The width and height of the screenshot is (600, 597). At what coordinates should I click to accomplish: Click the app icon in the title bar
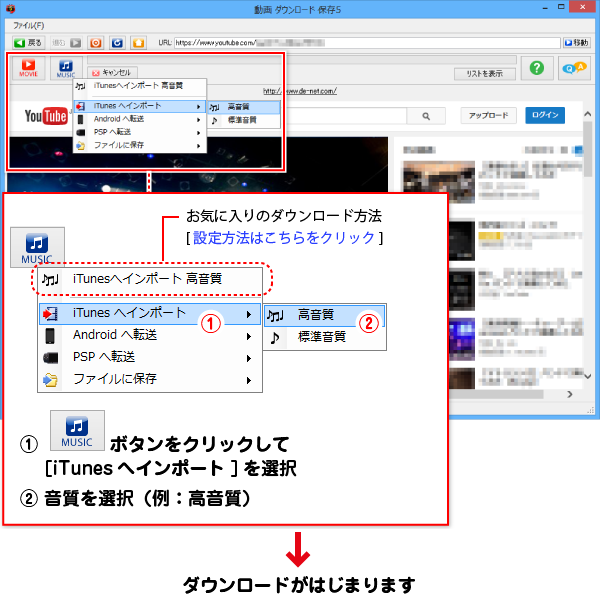(x=10, y=8)
